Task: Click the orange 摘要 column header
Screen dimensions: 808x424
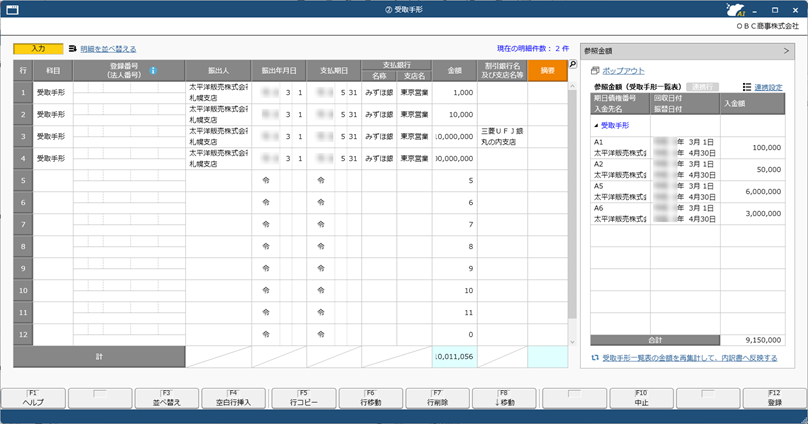Action: (x=547, y=71)
